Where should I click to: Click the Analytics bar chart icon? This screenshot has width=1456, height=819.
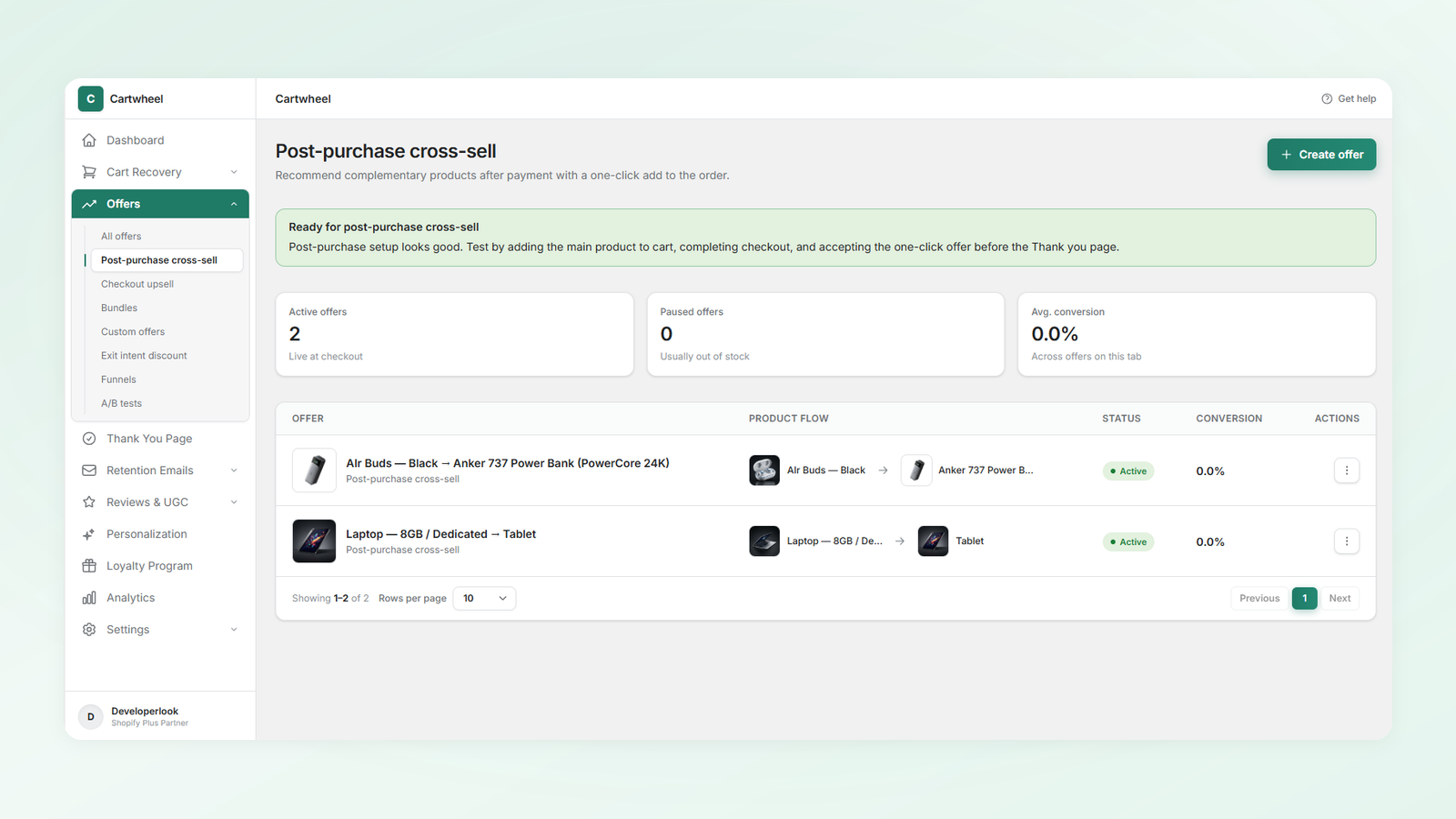pos(89,598)
